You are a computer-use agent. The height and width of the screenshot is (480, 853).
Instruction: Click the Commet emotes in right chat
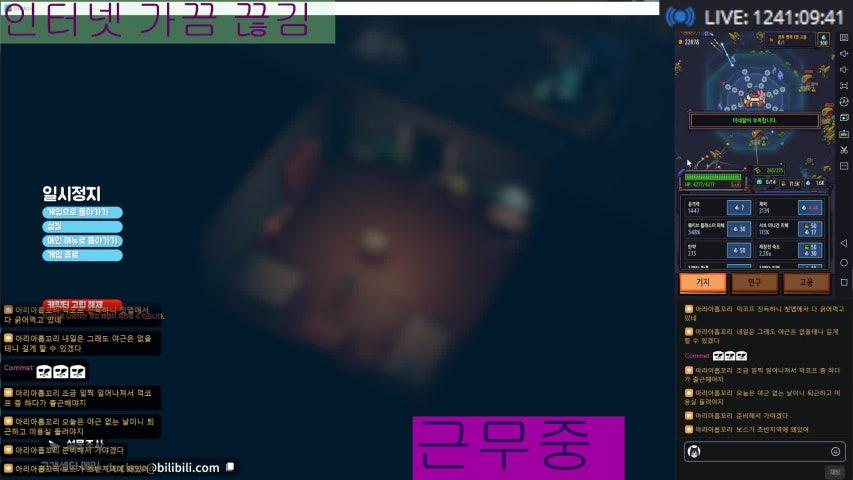tap(730, 356)
